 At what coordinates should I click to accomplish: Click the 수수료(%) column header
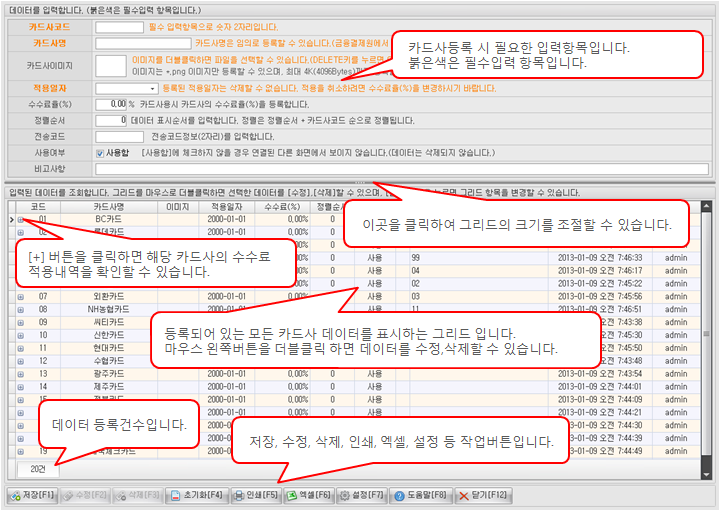[282, 207]
